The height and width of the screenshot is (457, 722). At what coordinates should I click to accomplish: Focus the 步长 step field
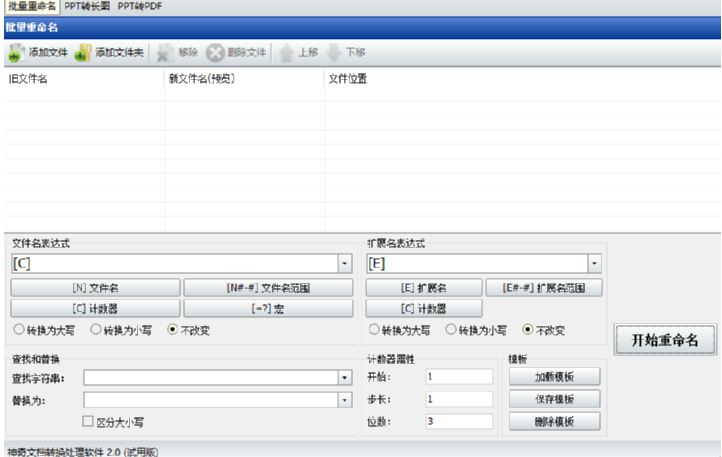459,399
